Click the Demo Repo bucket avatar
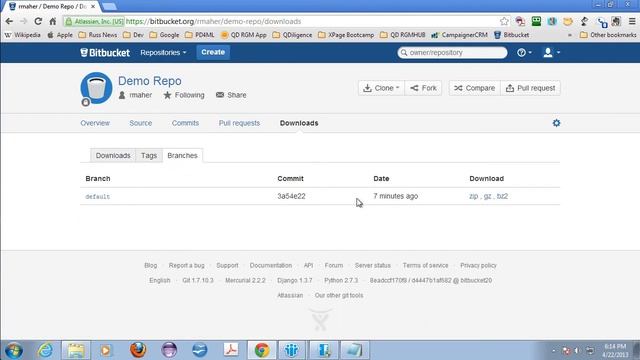Viewport: 640px width, 360px height. pyautogui.click(x=96, y=88)
